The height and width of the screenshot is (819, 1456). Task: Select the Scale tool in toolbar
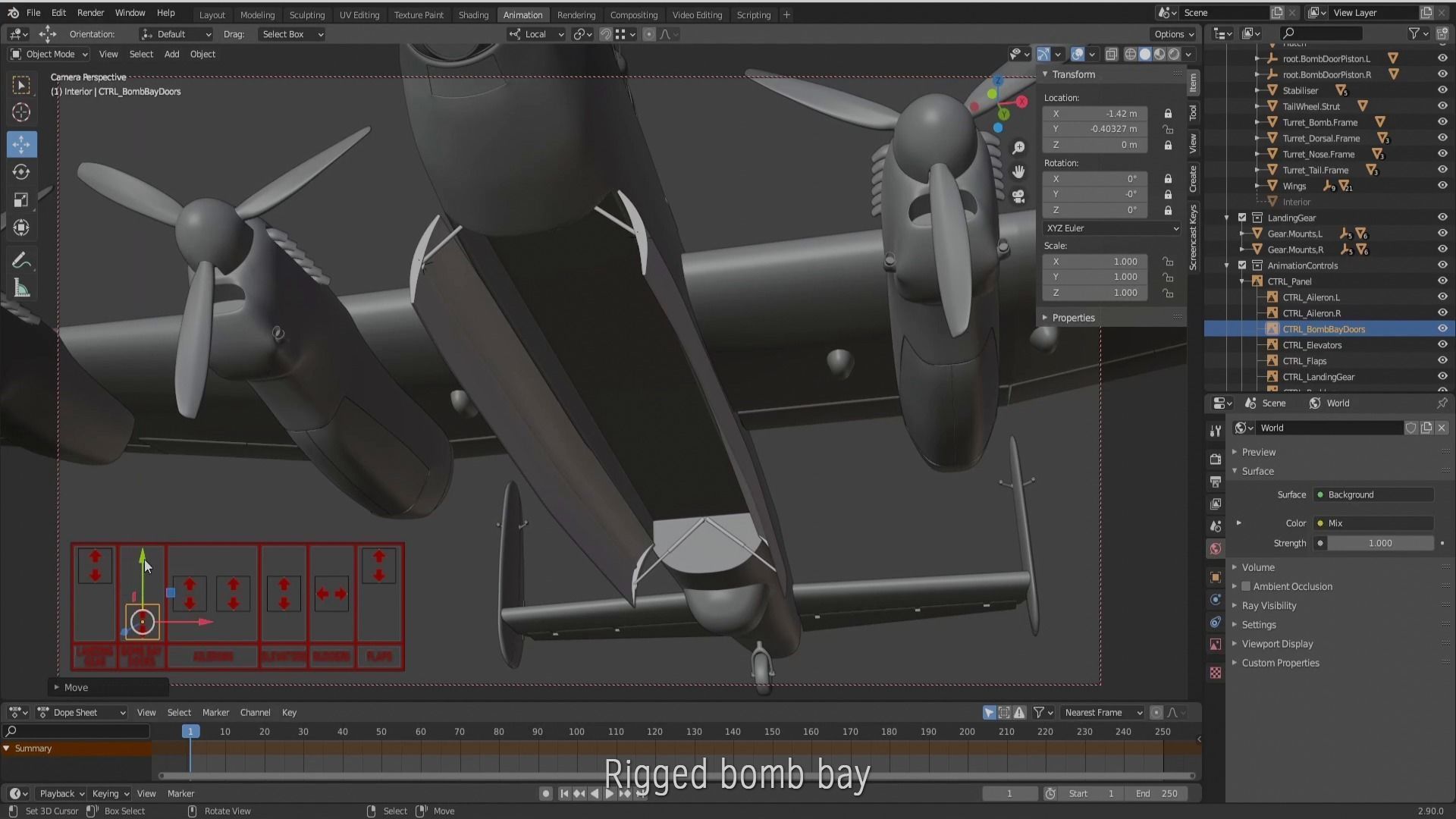[21, 200]
